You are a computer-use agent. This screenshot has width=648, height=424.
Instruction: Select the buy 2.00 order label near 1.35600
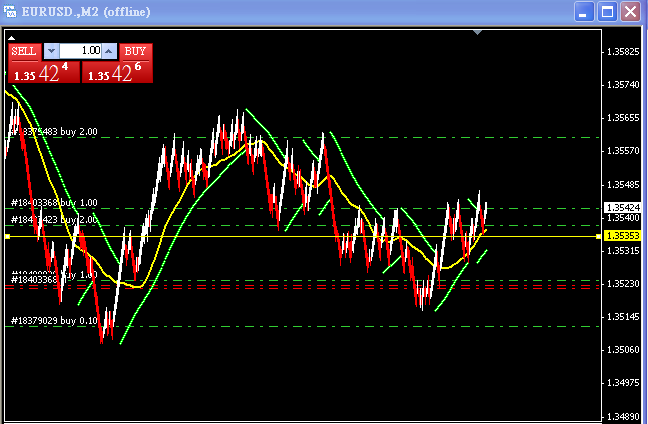(54, 132)
